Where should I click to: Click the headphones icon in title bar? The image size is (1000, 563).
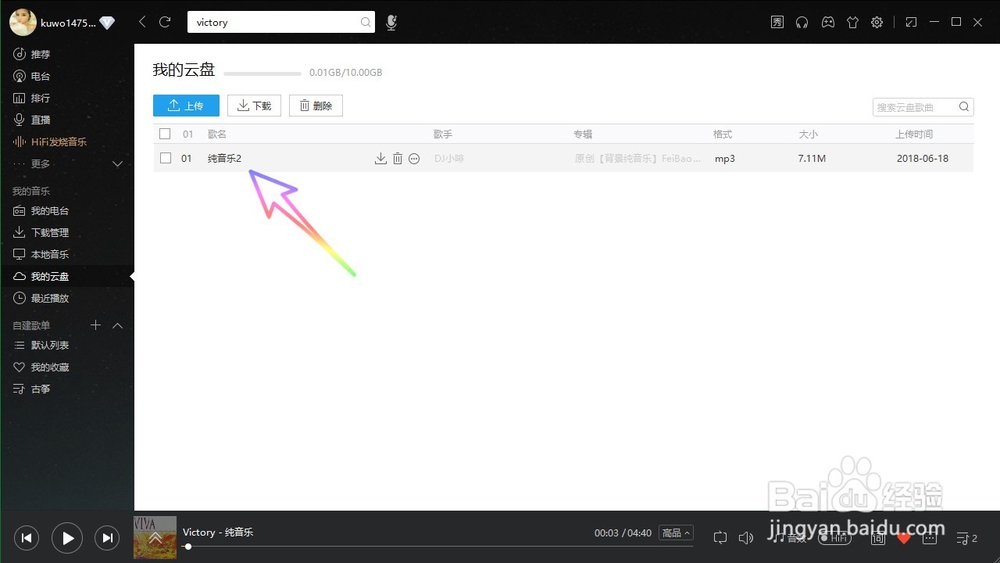click(x=802, y=22)
